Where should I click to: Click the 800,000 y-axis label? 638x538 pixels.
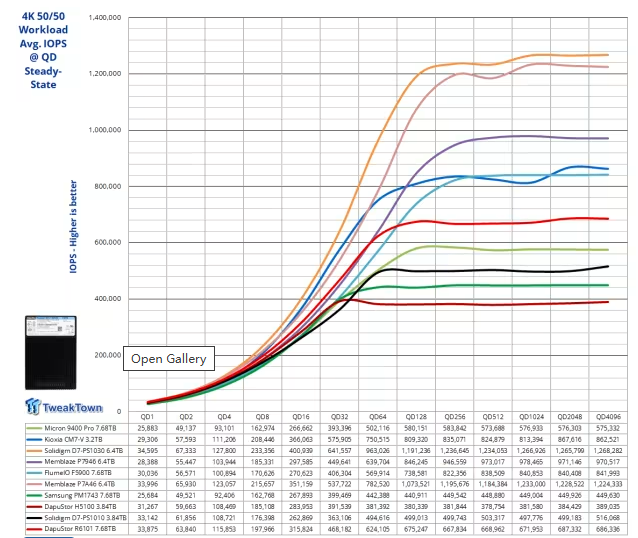tap(107, 186)
